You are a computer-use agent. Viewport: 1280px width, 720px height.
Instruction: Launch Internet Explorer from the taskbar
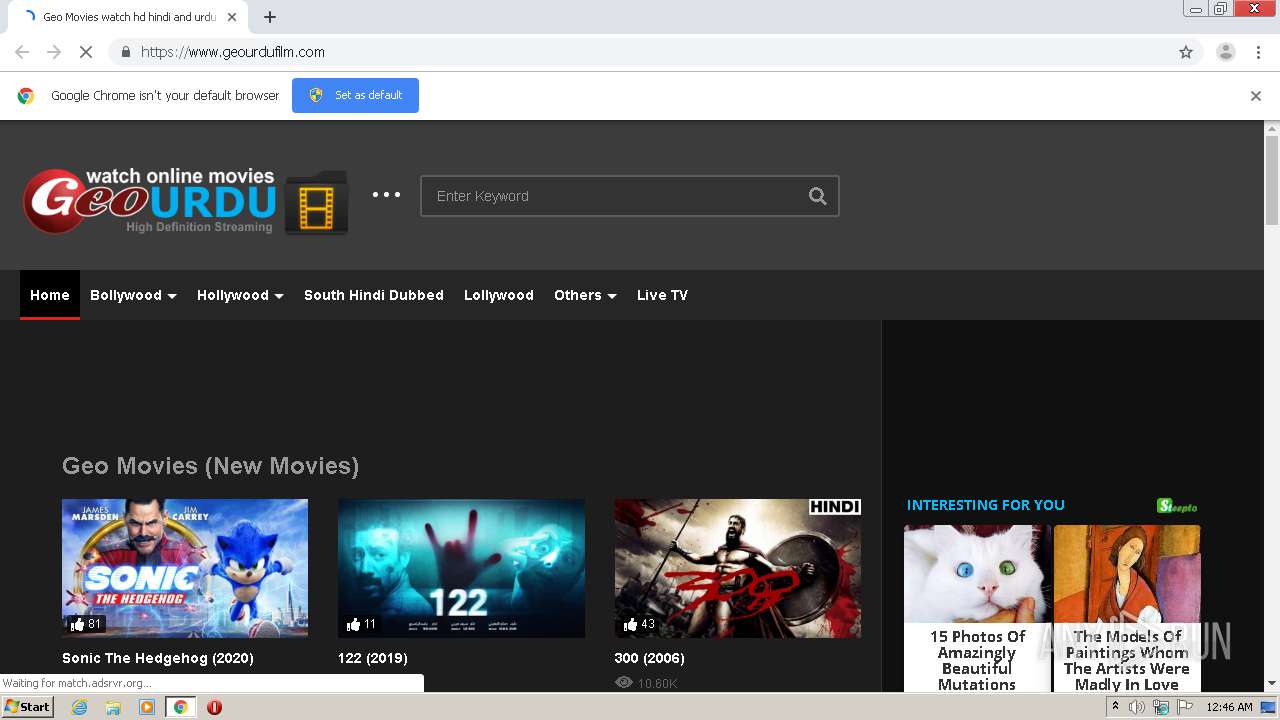point(79,707)
